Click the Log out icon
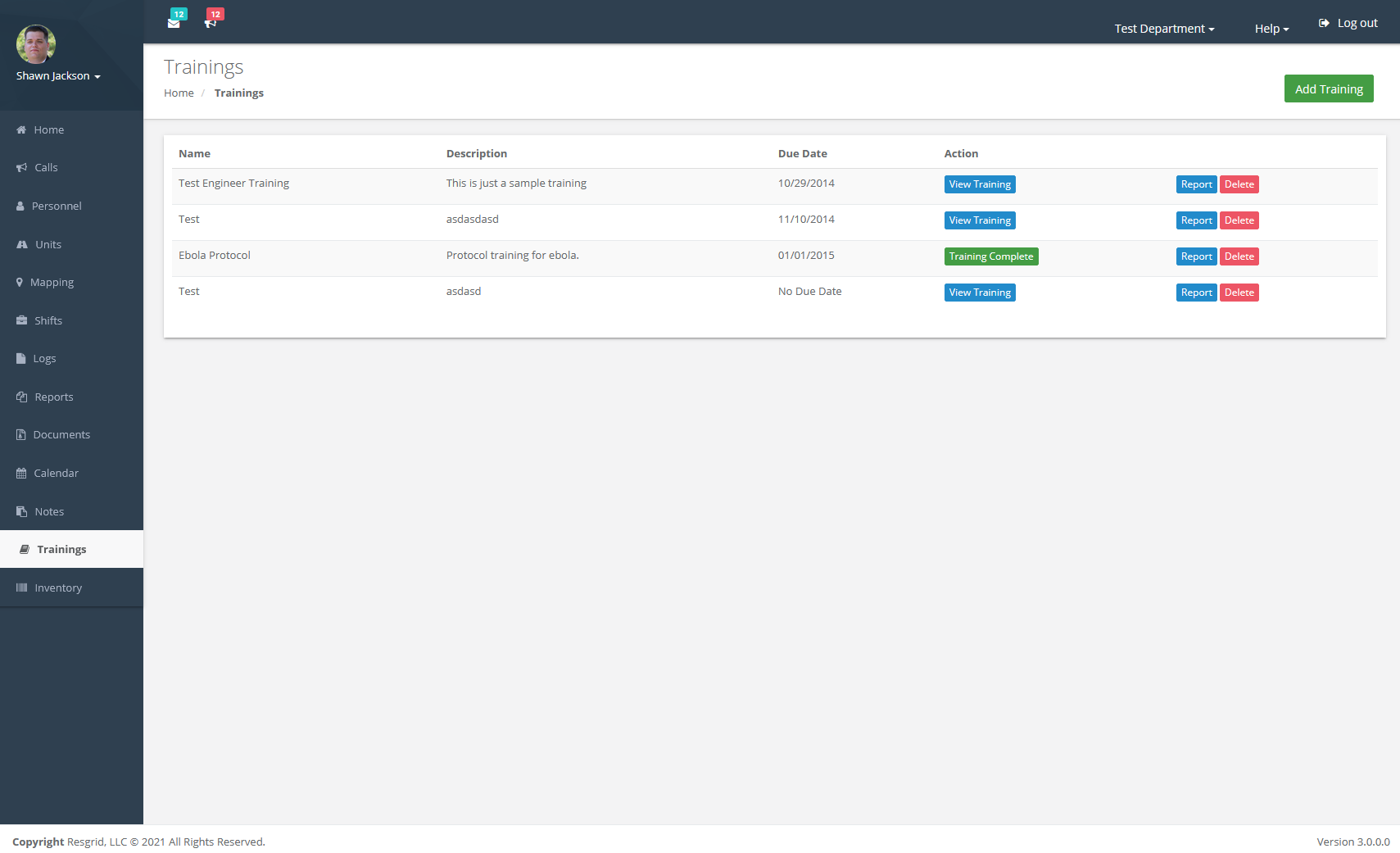The image size is (1400, 853). 1324,23
